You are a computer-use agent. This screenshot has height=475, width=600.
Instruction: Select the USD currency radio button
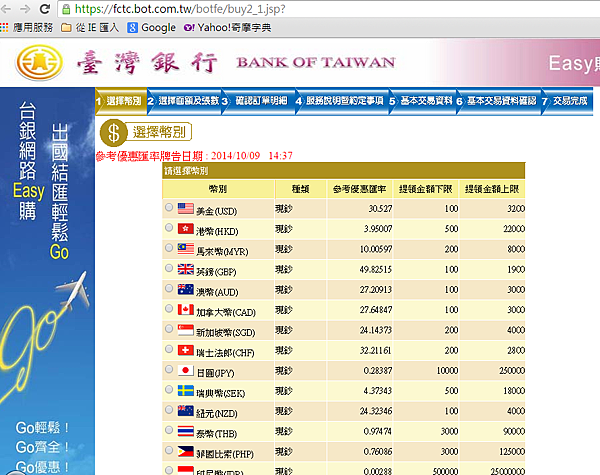click(169, 207)
